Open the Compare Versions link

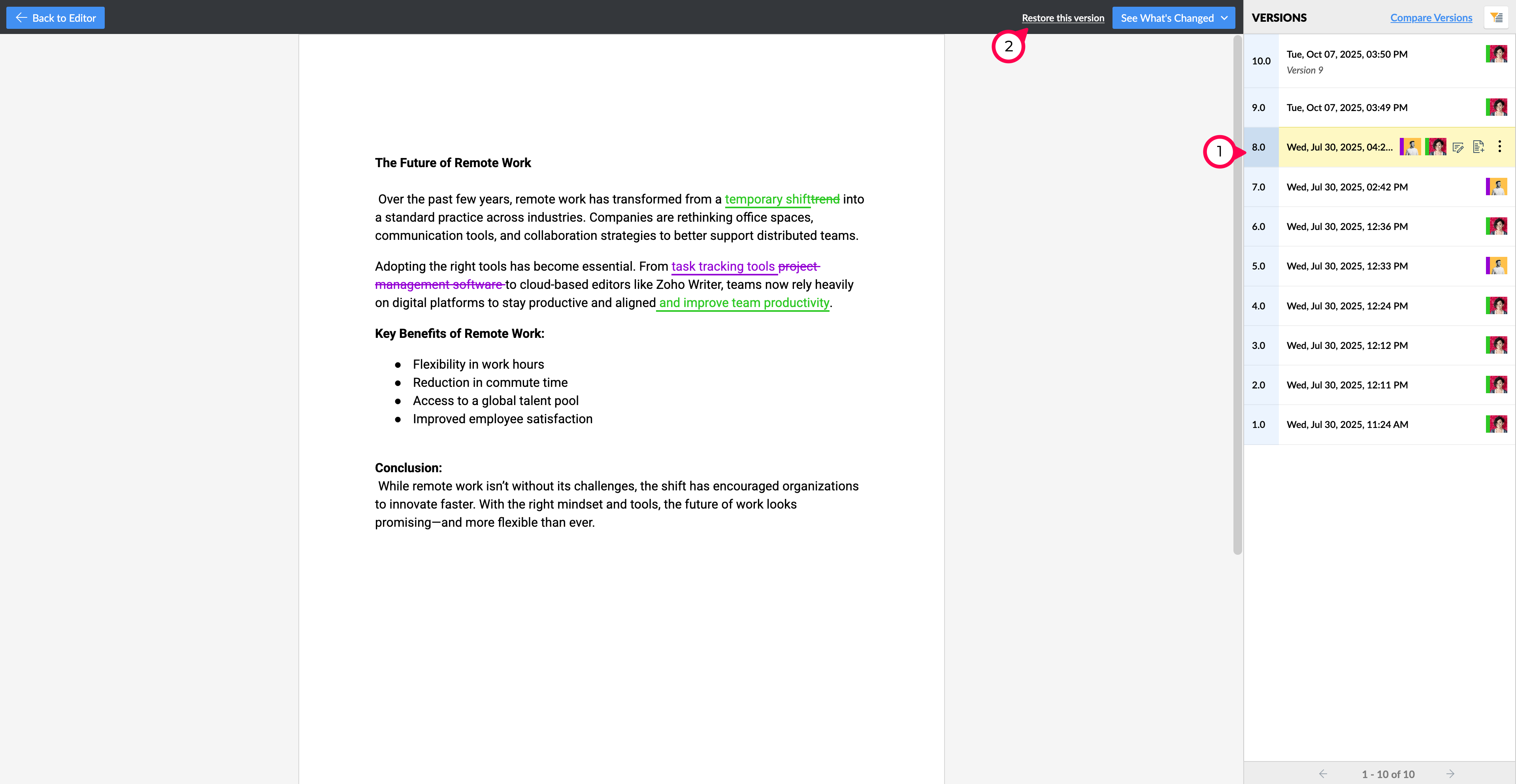[1431, 18]
